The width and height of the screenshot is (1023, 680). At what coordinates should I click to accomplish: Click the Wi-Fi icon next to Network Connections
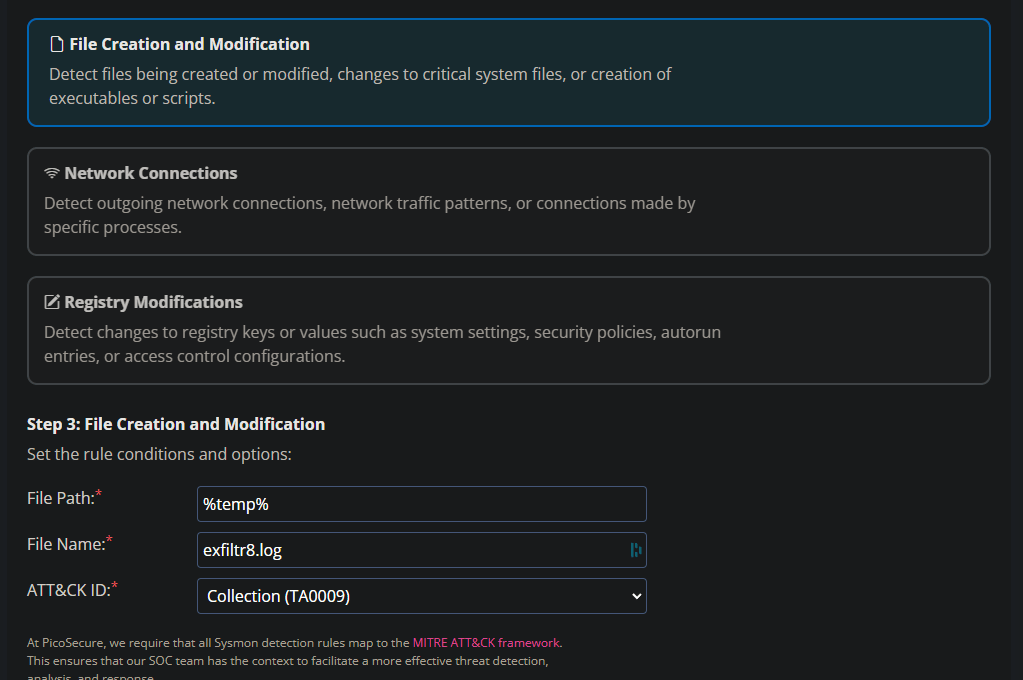tap(52, 174)
